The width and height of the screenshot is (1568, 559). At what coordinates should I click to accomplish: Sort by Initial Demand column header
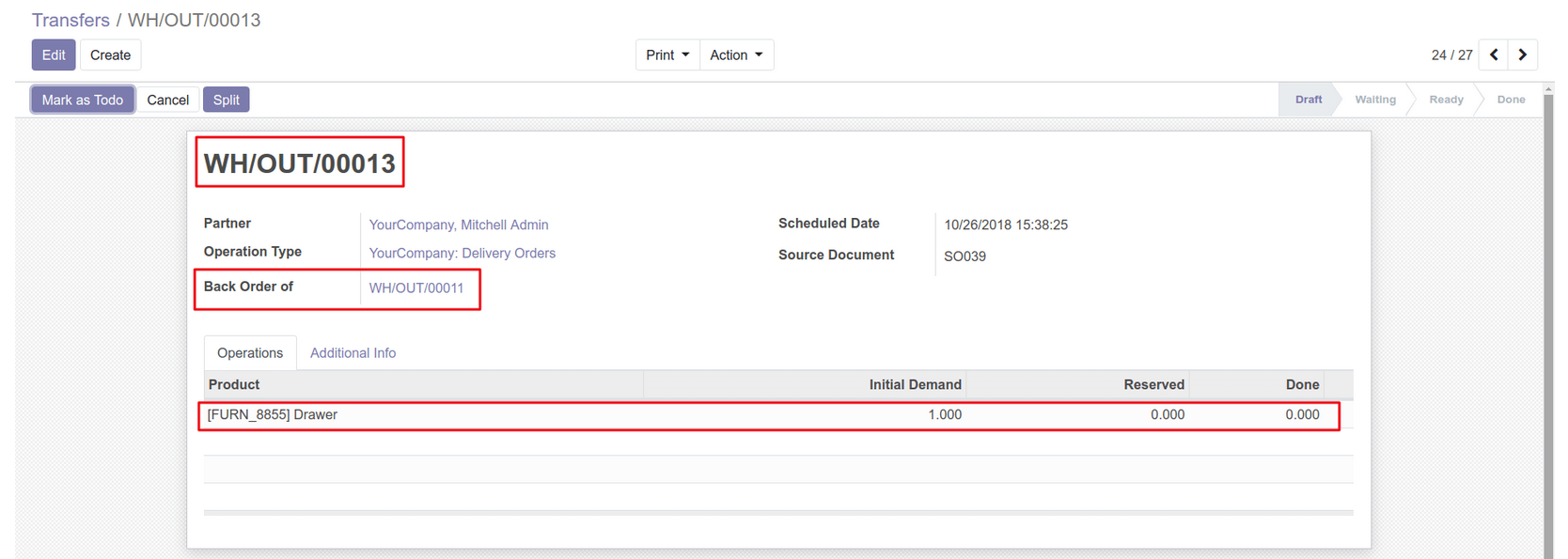coord(914,384)
